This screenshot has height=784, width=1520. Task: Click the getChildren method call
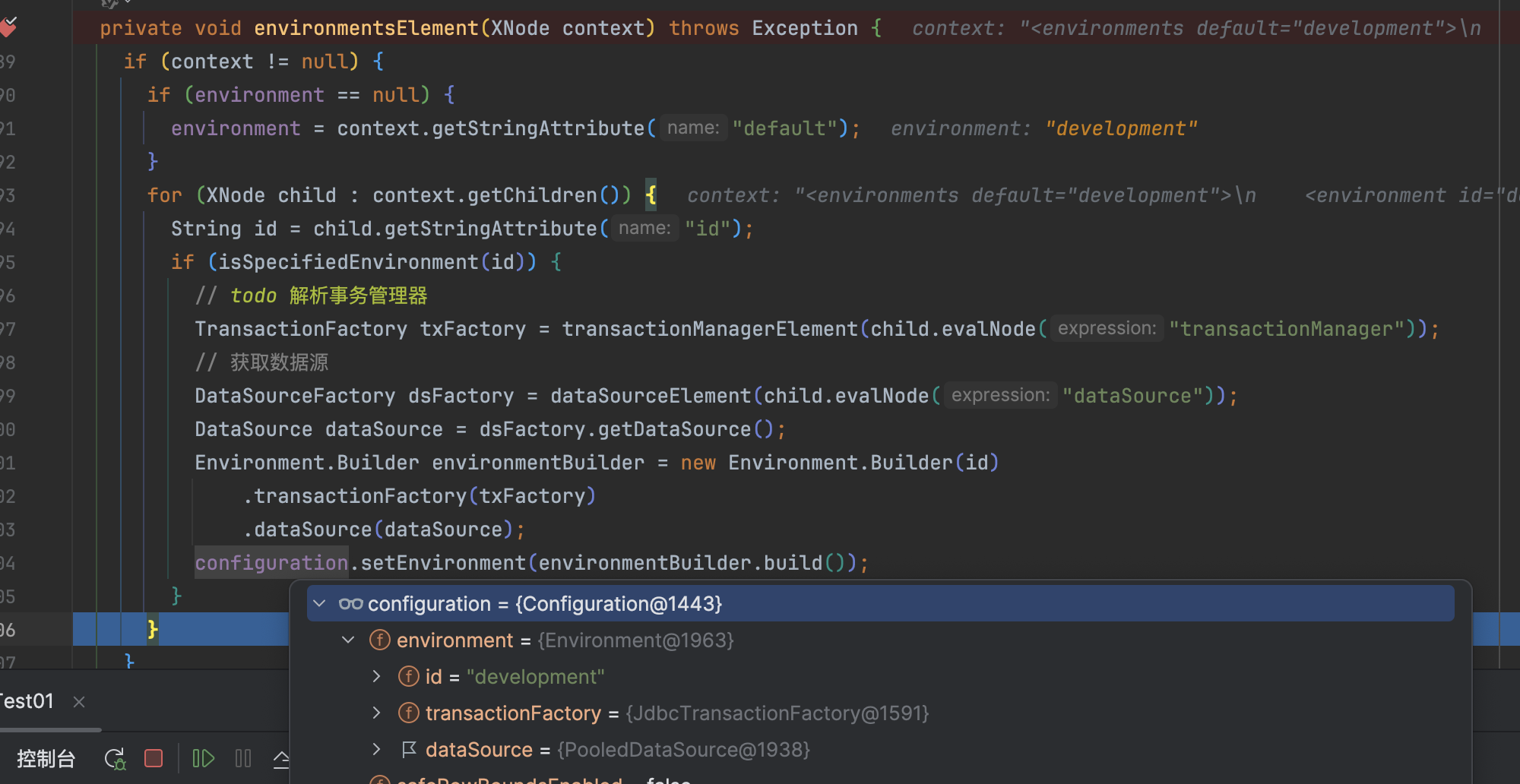(532, 195)
